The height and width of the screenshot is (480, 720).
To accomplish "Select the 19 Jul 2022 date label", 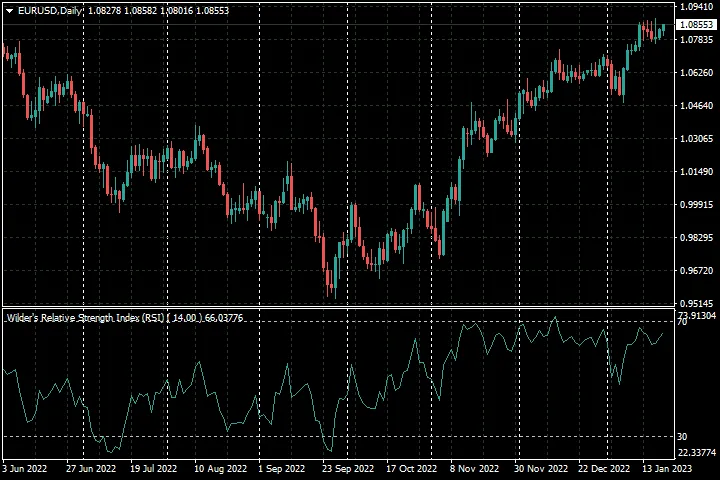I will pos(154,468).
